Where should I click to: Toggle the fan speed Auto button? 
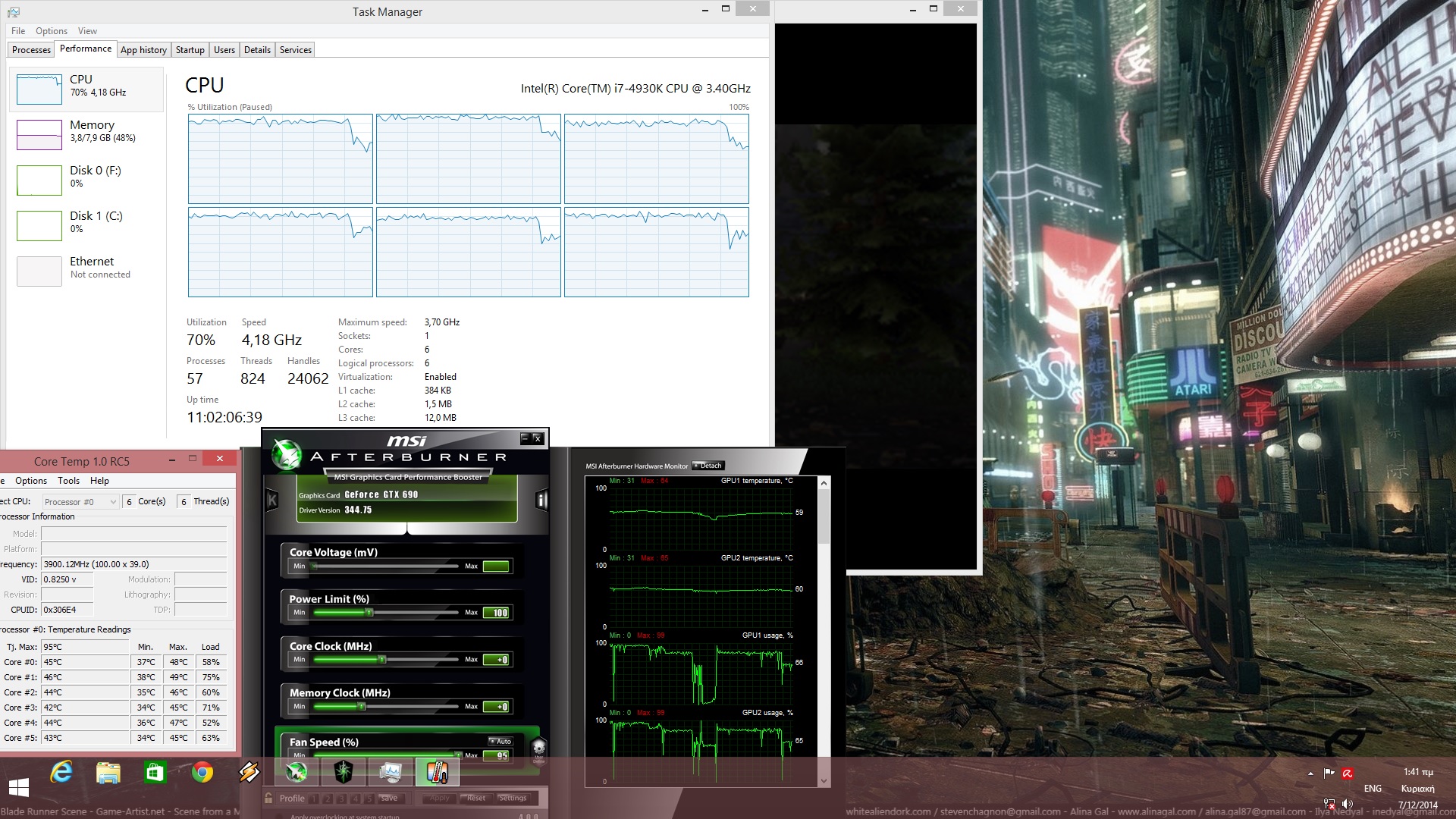pyautogui.click(x=500, y=741)
